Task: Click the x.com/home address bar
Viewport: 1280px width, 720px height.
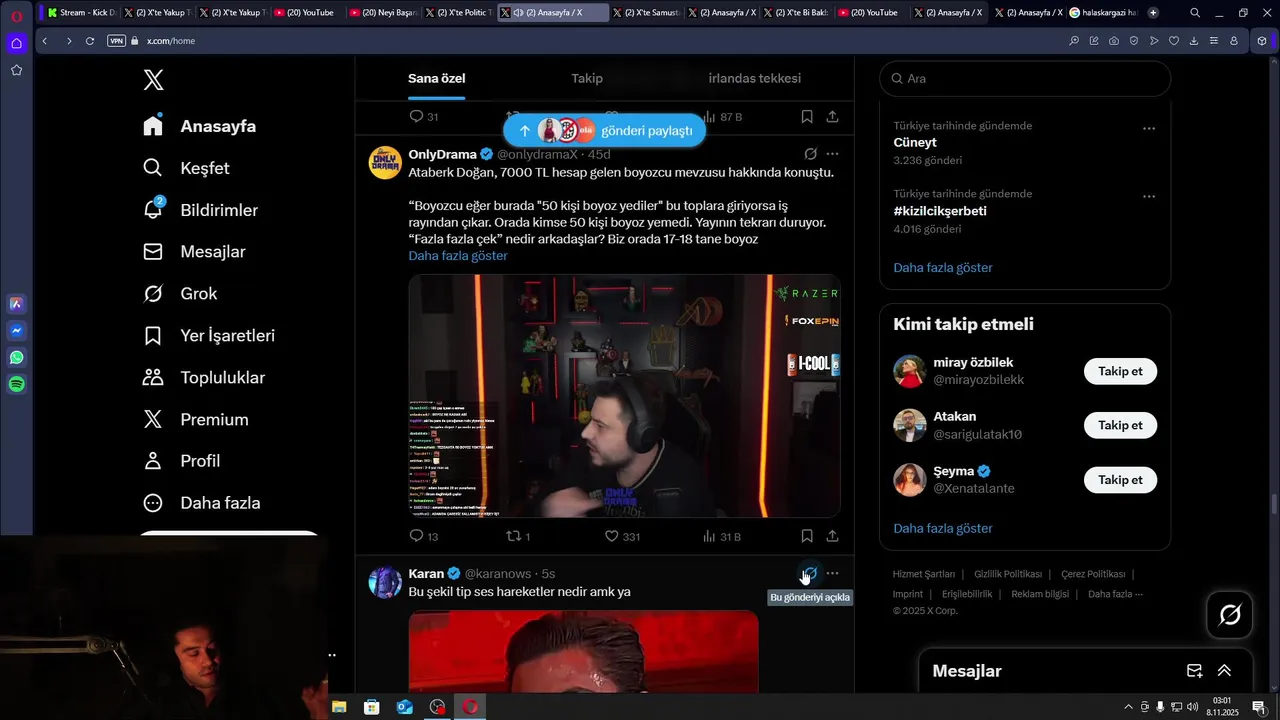Action: point(171,41)
